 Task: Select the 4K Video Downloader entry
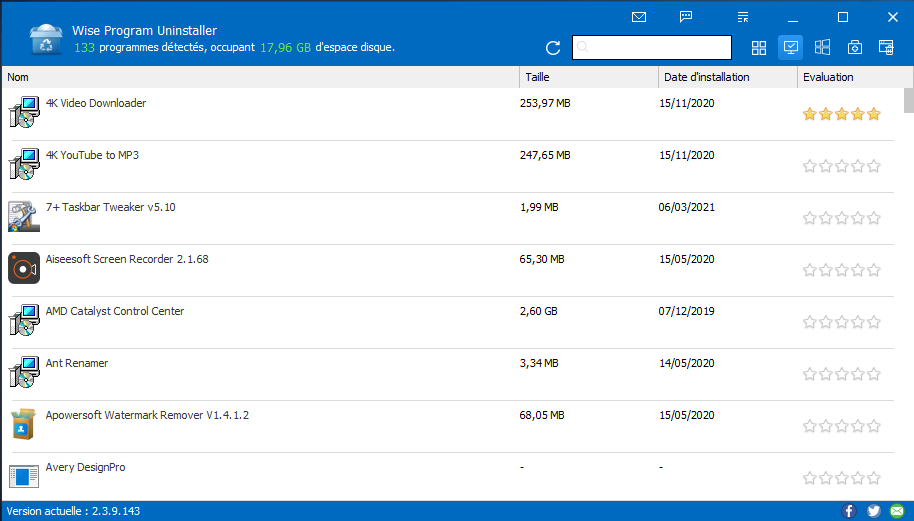(96, 104)
